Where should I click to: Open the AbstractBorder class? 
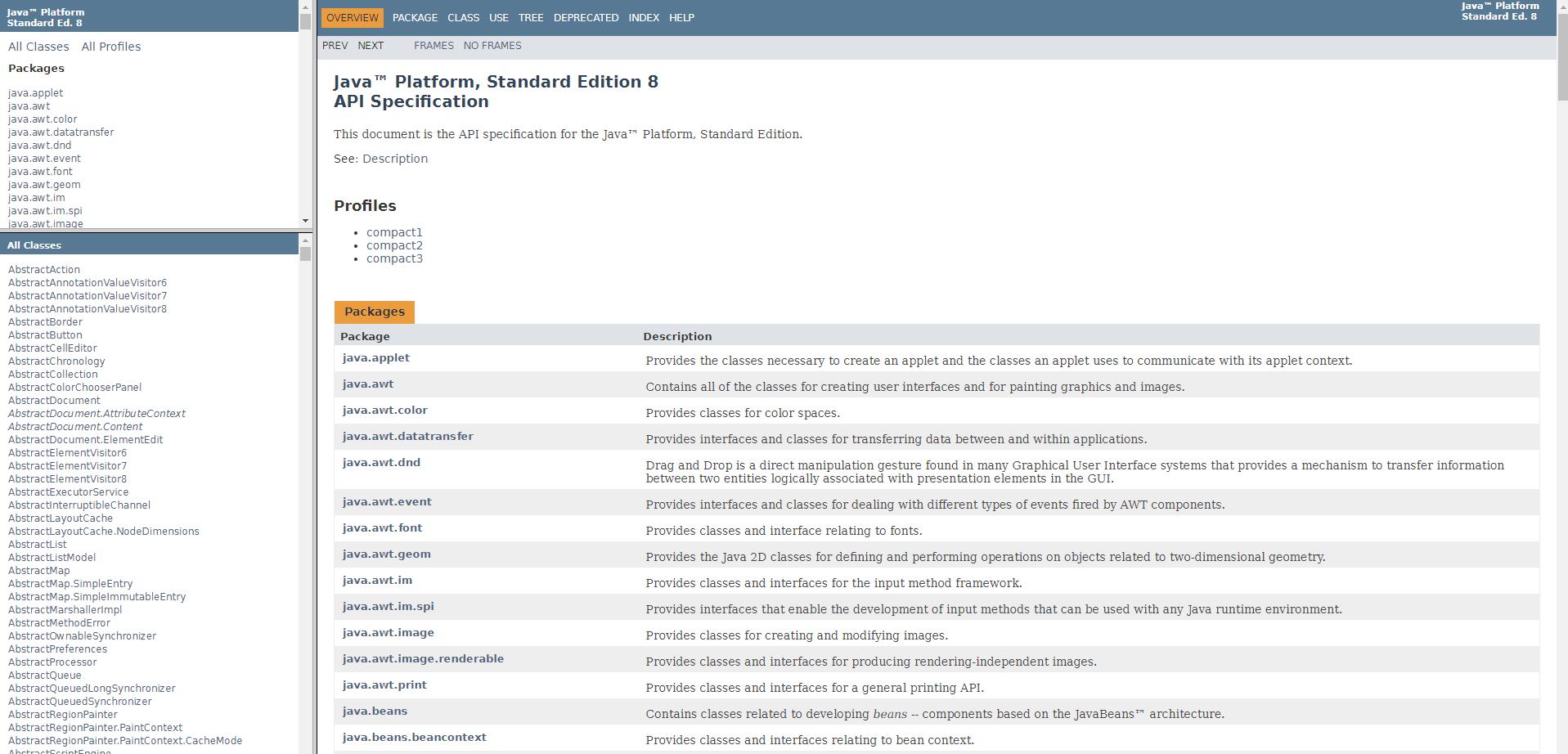point(45,322)
